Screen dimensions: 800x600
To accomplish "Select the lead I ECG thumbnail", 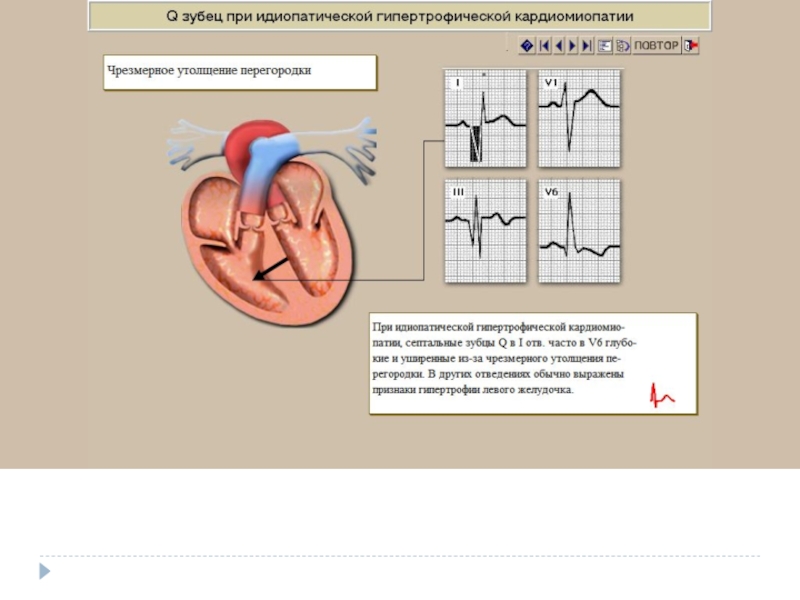I will tap(485, 118).
